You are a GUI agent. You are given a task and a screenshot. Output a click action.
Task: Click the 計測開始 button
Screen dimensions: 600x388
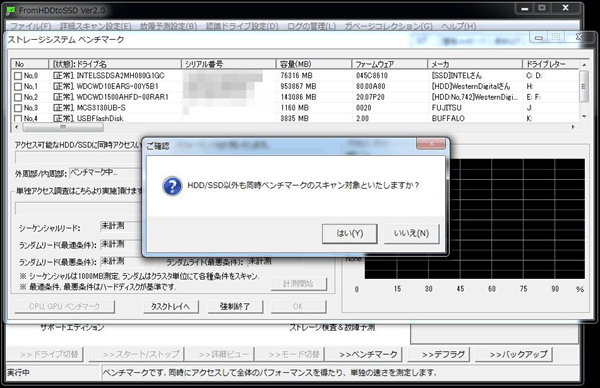(x=298, y=284)
